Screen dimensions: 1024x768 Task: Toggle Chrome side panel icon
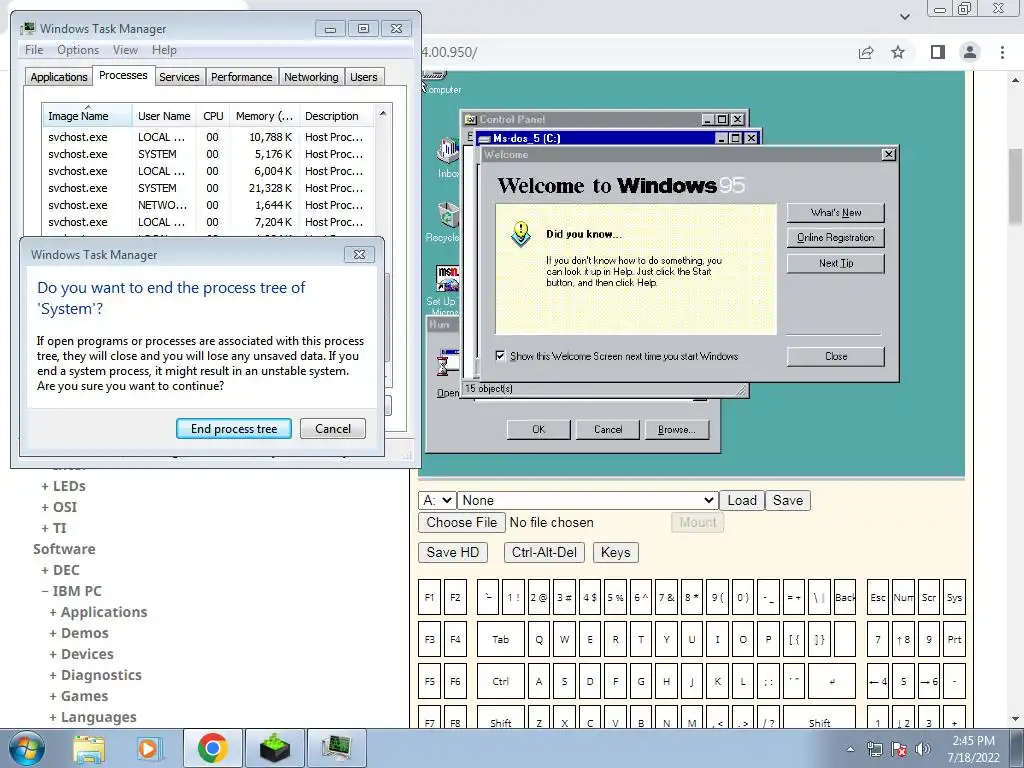(x=938, y=52)
